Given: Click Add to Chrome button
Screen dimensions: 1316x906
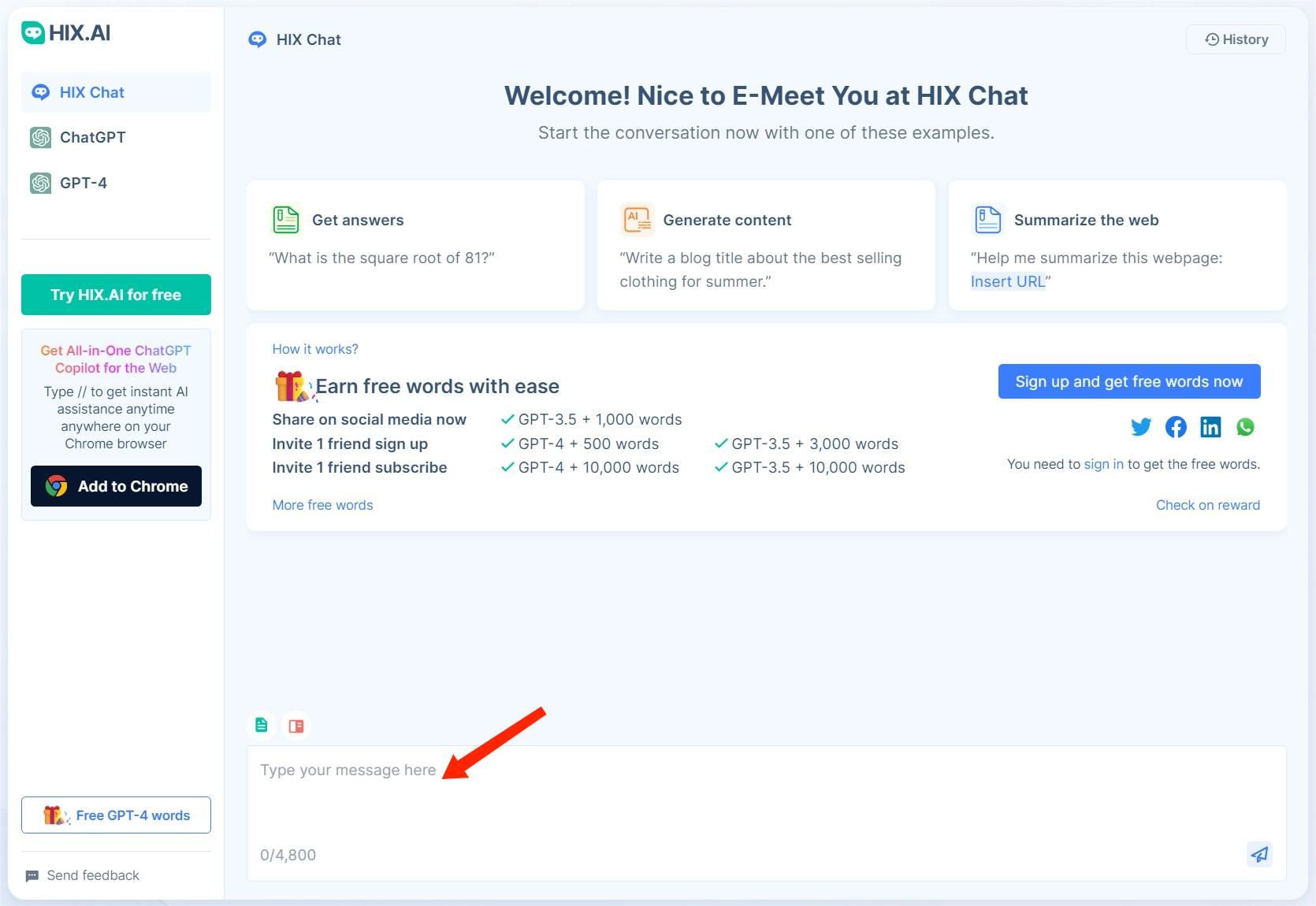Looking at the screenshot, I should coord(116,486).
